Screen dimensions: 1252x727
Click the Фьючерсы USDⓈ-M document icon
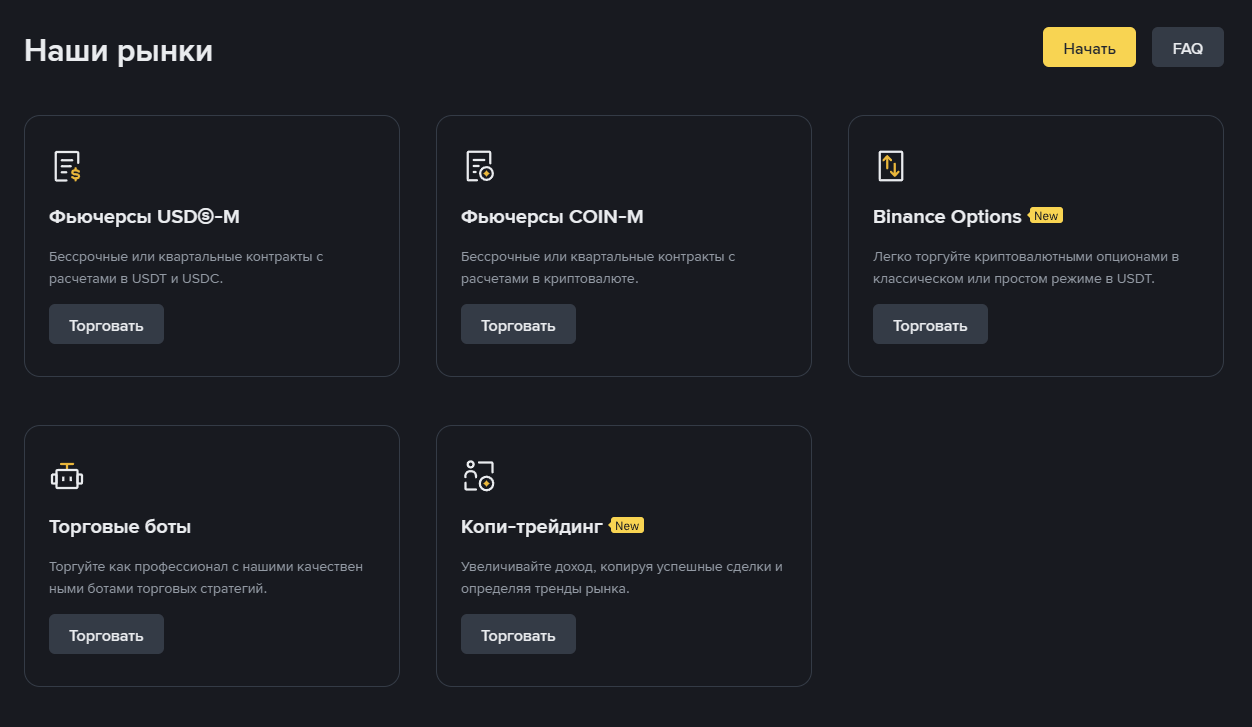[67, 166]
